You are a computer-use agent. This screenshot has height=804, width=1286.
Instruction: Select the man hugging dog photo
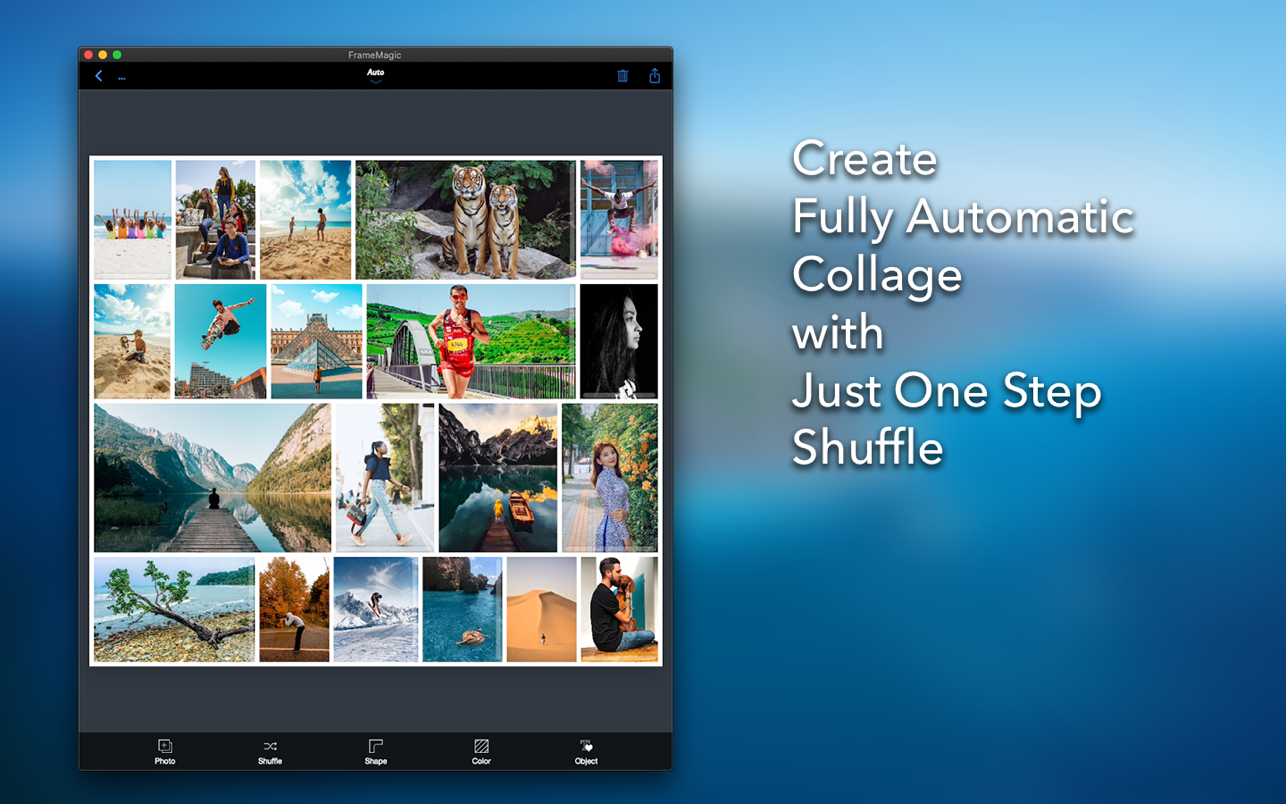click(619, 609)
